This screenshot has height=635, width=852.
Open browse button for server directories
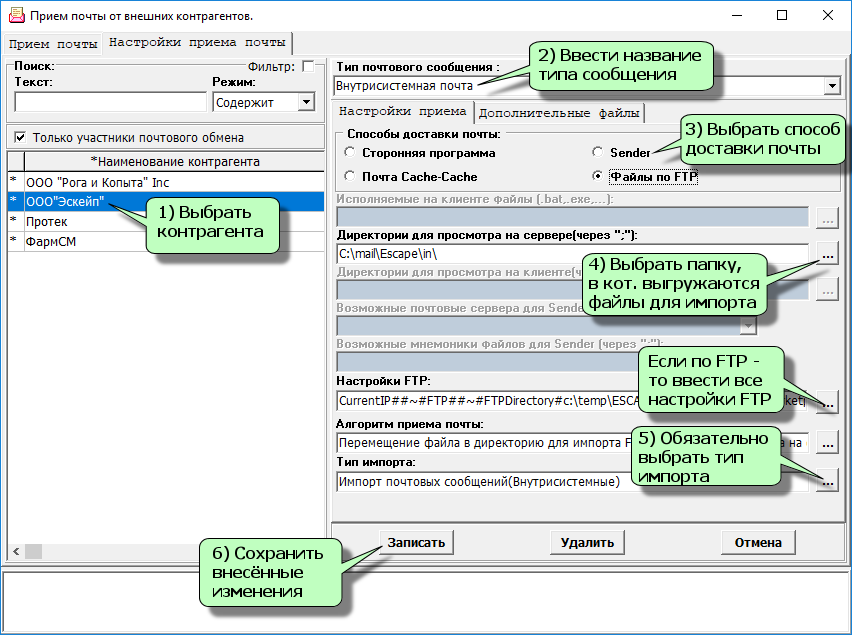(827, 254)
